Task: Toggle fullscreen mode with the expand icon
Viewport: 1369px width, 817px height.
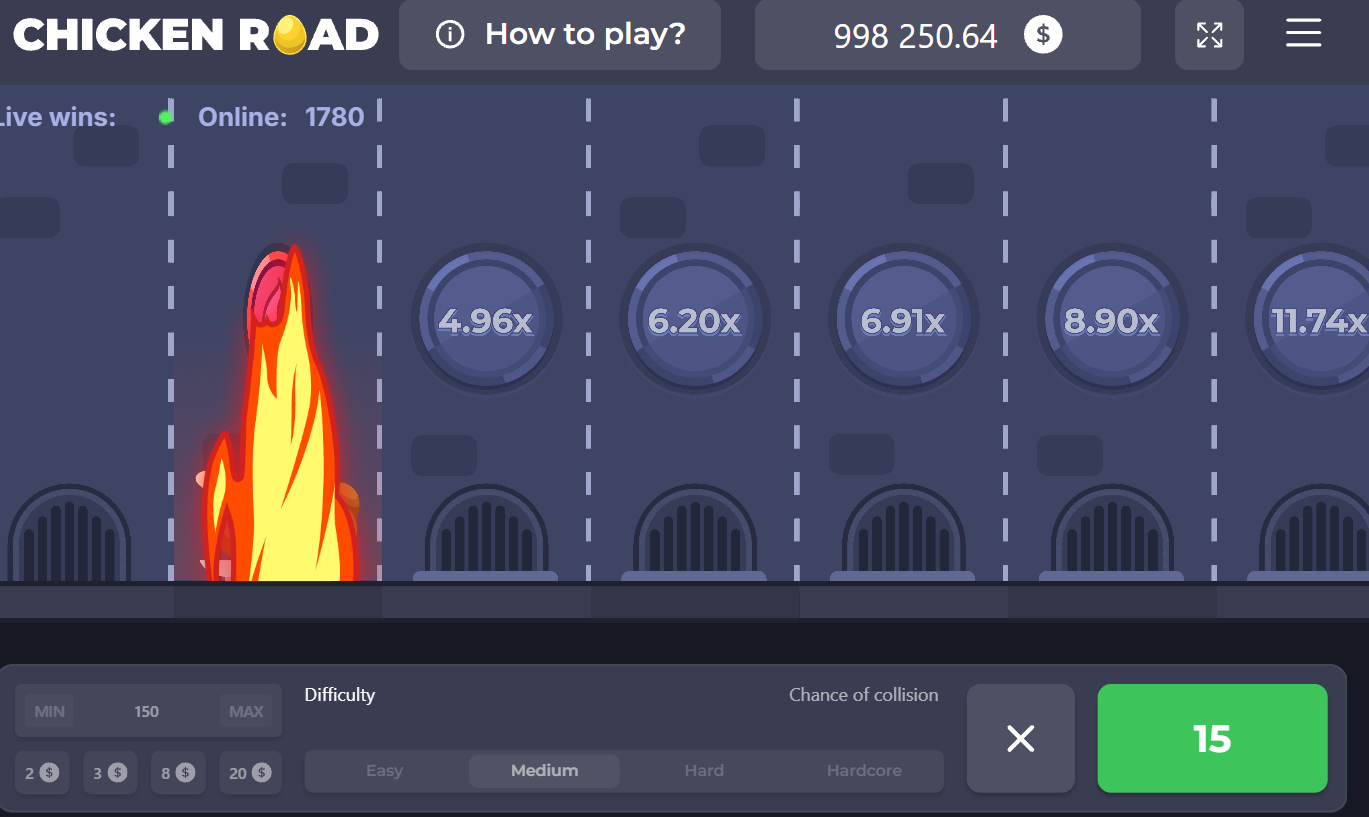Action: 1209,35
